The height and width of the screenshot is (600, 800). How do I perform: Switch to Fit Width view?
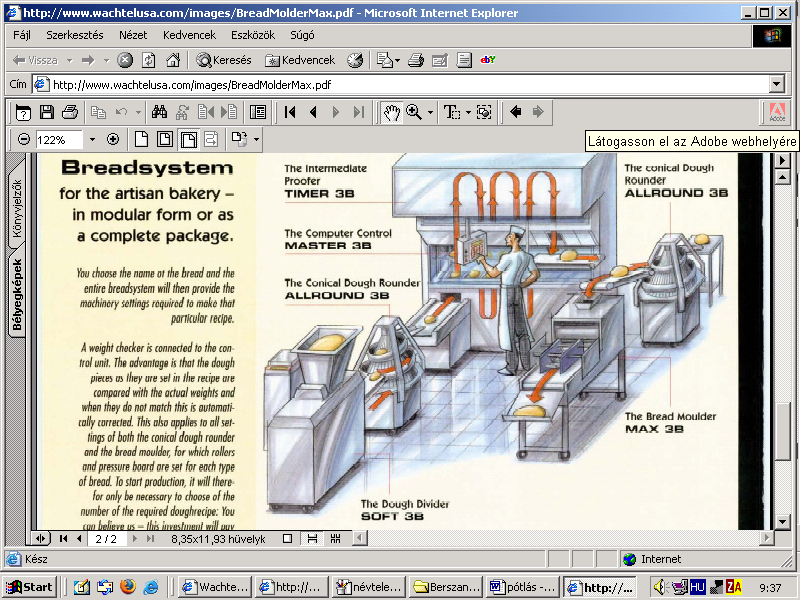pyautogui.click(x=188, y=139)
